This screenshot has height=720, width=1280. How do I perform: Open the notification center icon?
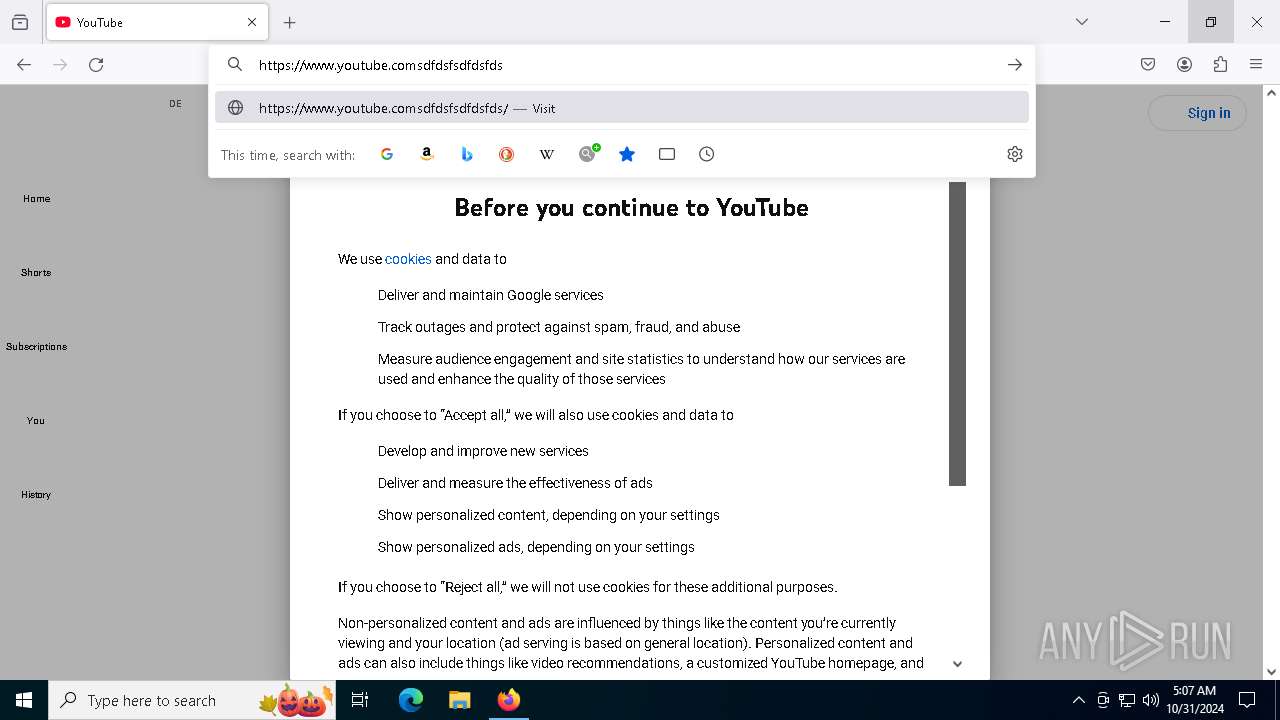[x=1247, y=700]
